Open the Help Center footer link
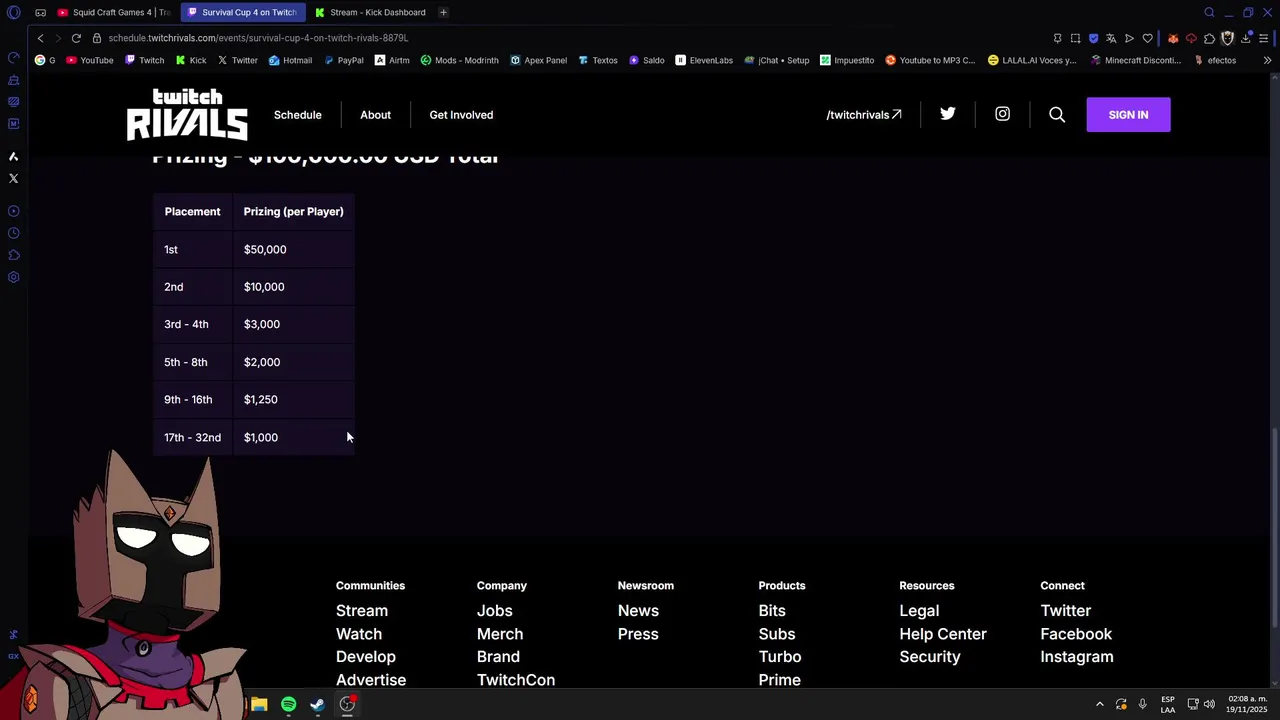The width and height of the screenshot is (1280, 720). [x=943, y=634]
